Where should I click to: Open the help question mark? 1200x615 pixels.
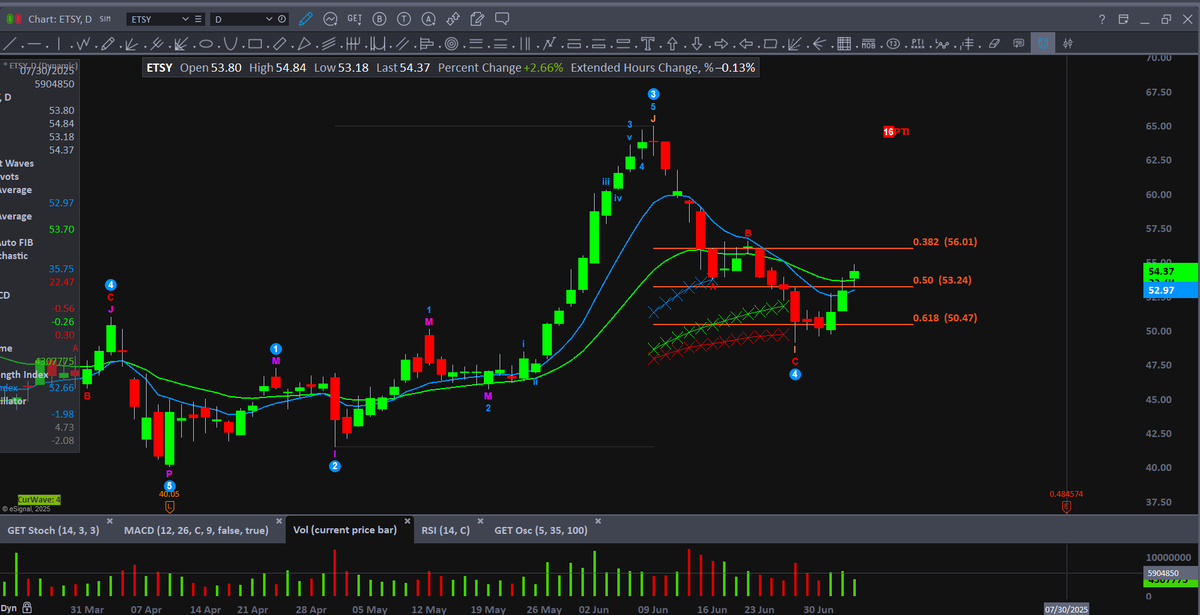pos(1101,19)
